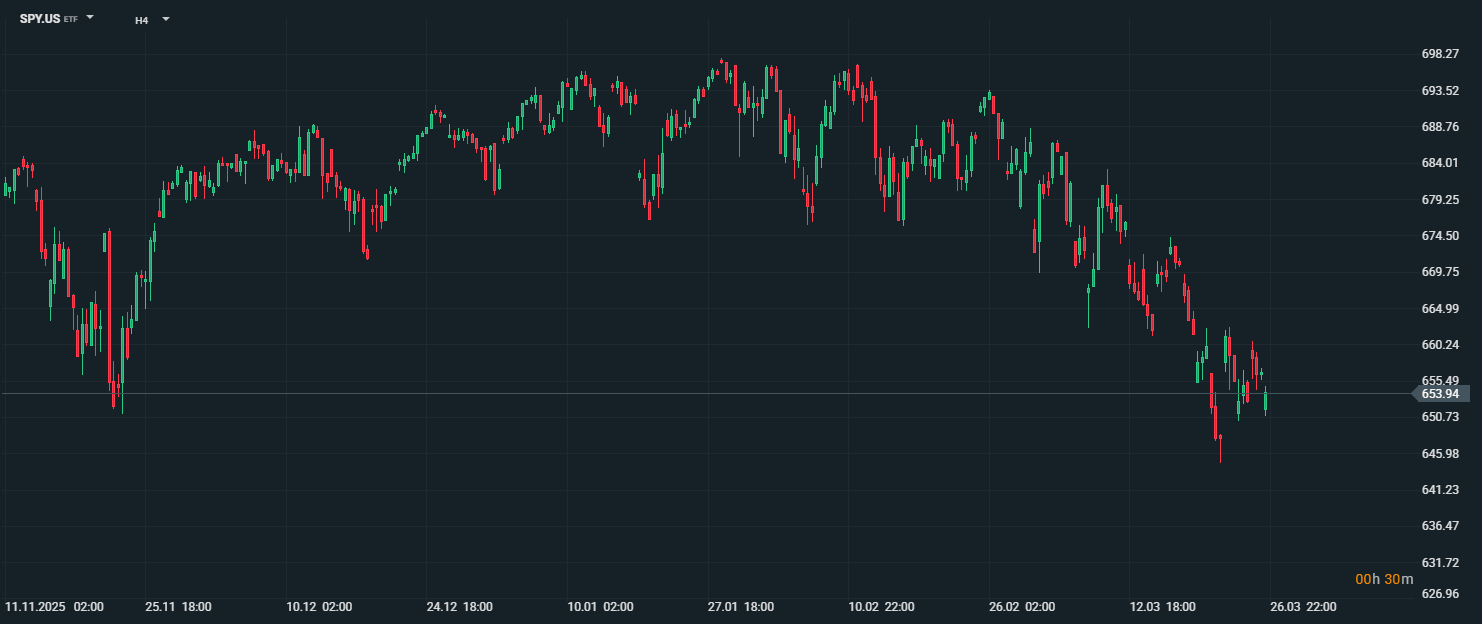Select the 24.12 18:00 time label
This screenshot has height=624, width=1482.
pyautogui.click(x=459, y=607)
